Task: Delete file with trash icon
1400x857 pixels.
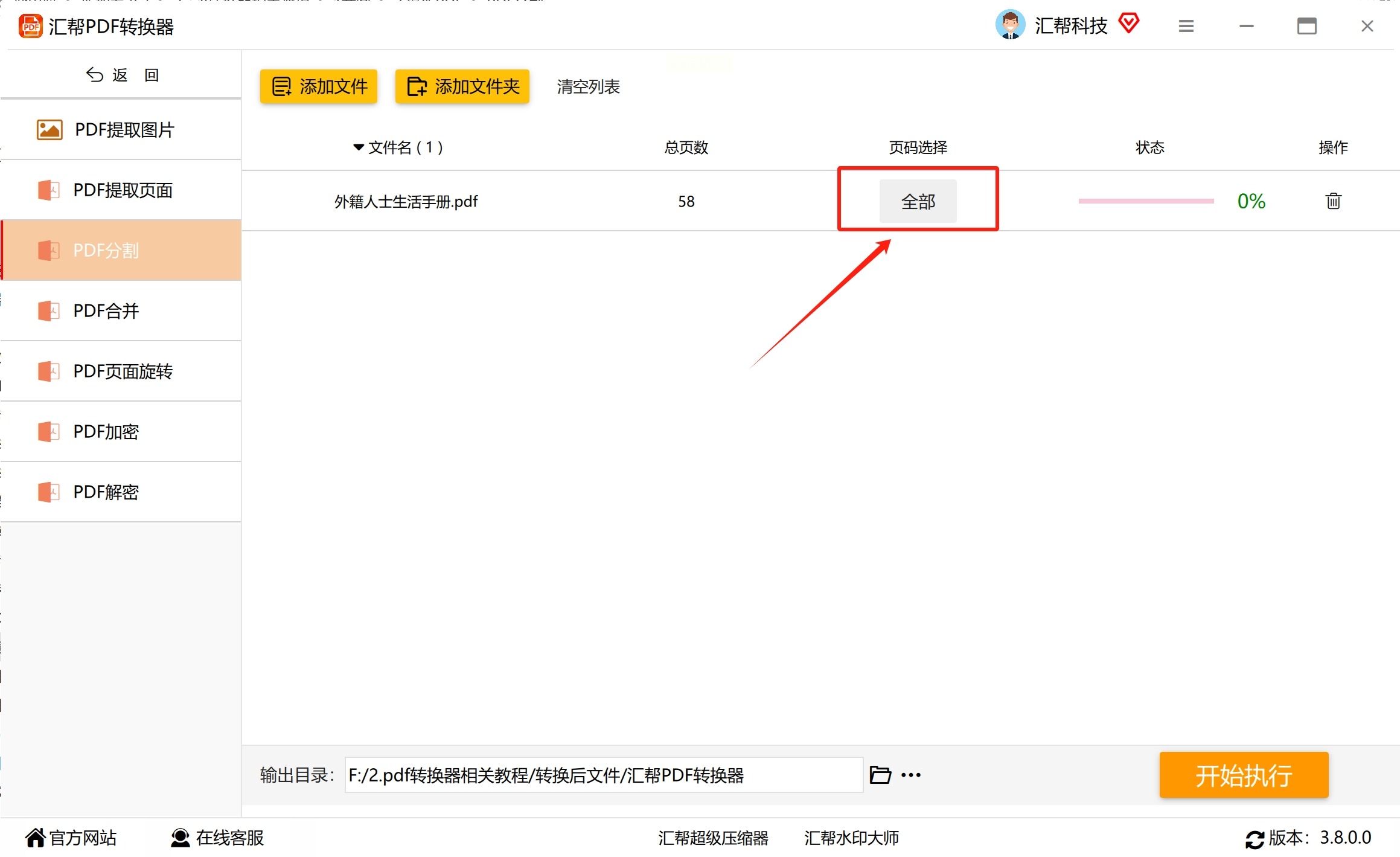Action: tap(1333, 201)
